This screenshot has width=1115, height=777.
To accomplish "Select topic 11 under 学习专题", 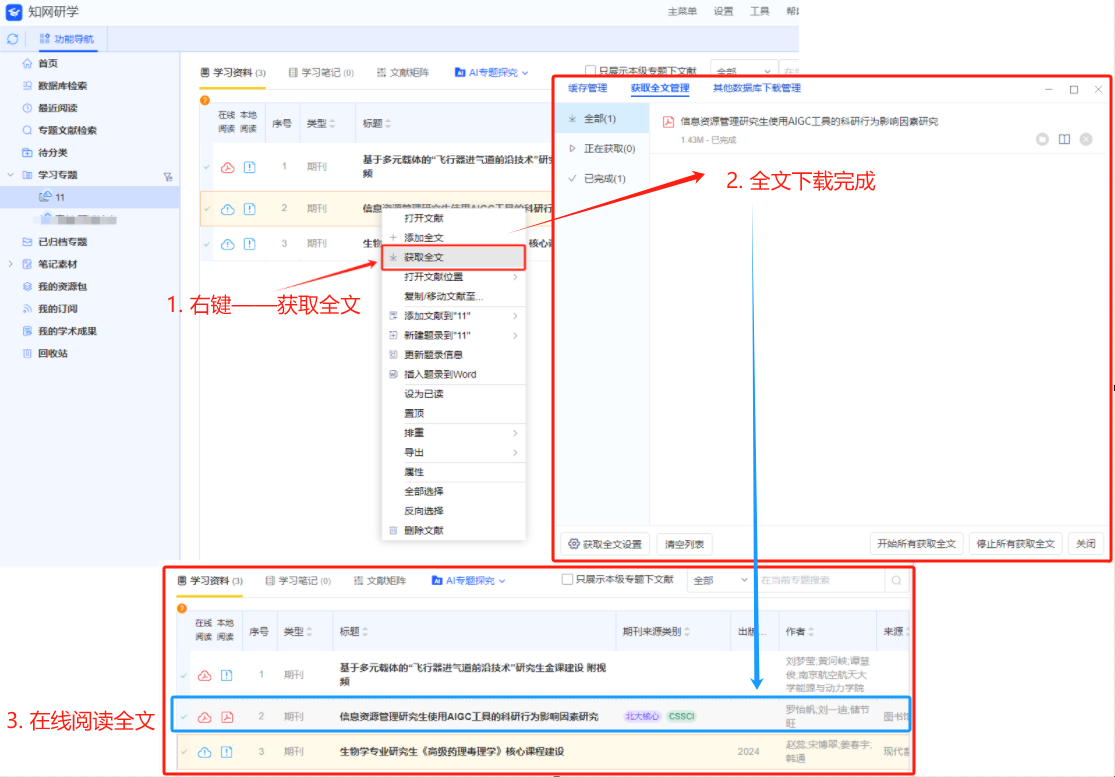I will 90,197.
